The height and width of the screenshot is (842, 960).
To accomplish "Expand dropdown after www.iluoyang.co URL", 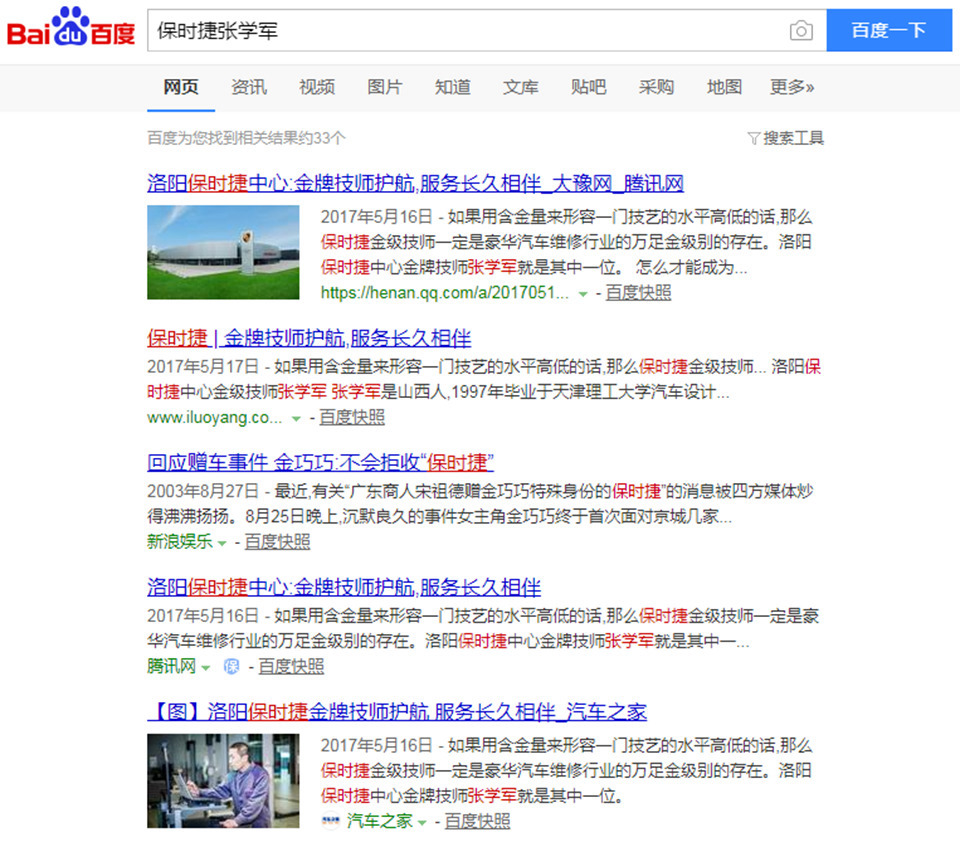I will 296,419.
